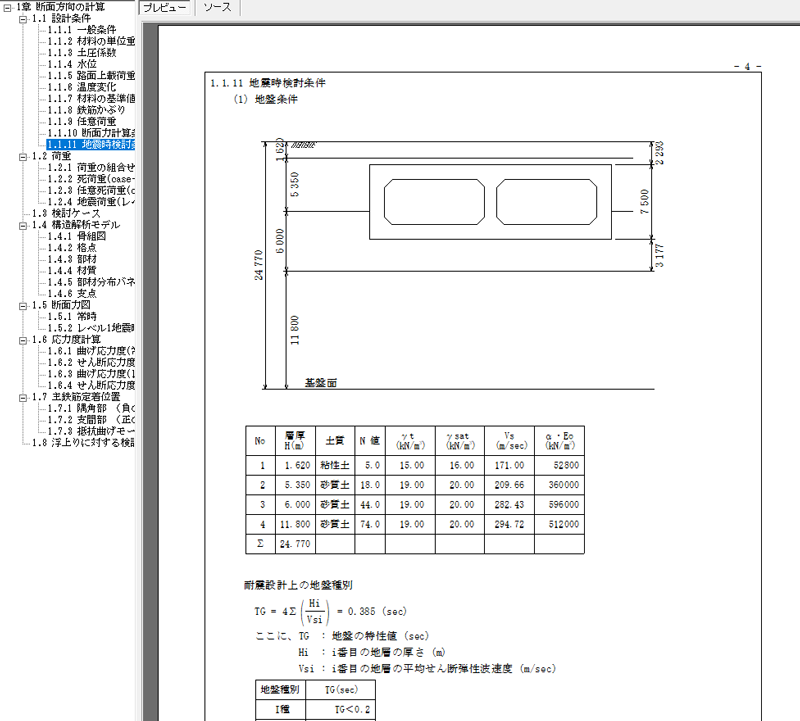Click table cell 粘性土 in row 1
This screenshot has height=721, width=800.
coord(335,465)
